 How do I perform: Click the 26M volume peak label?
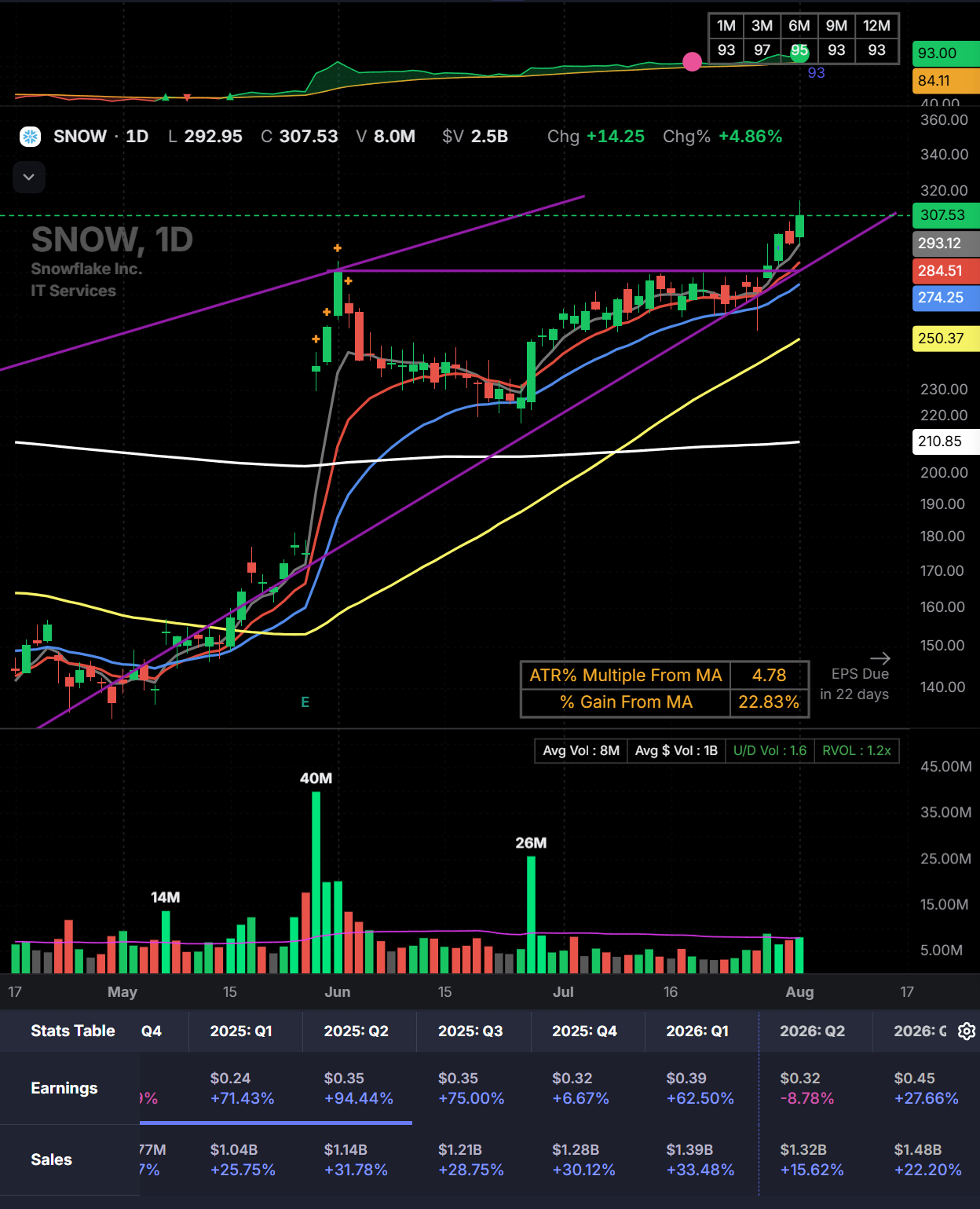531,843
